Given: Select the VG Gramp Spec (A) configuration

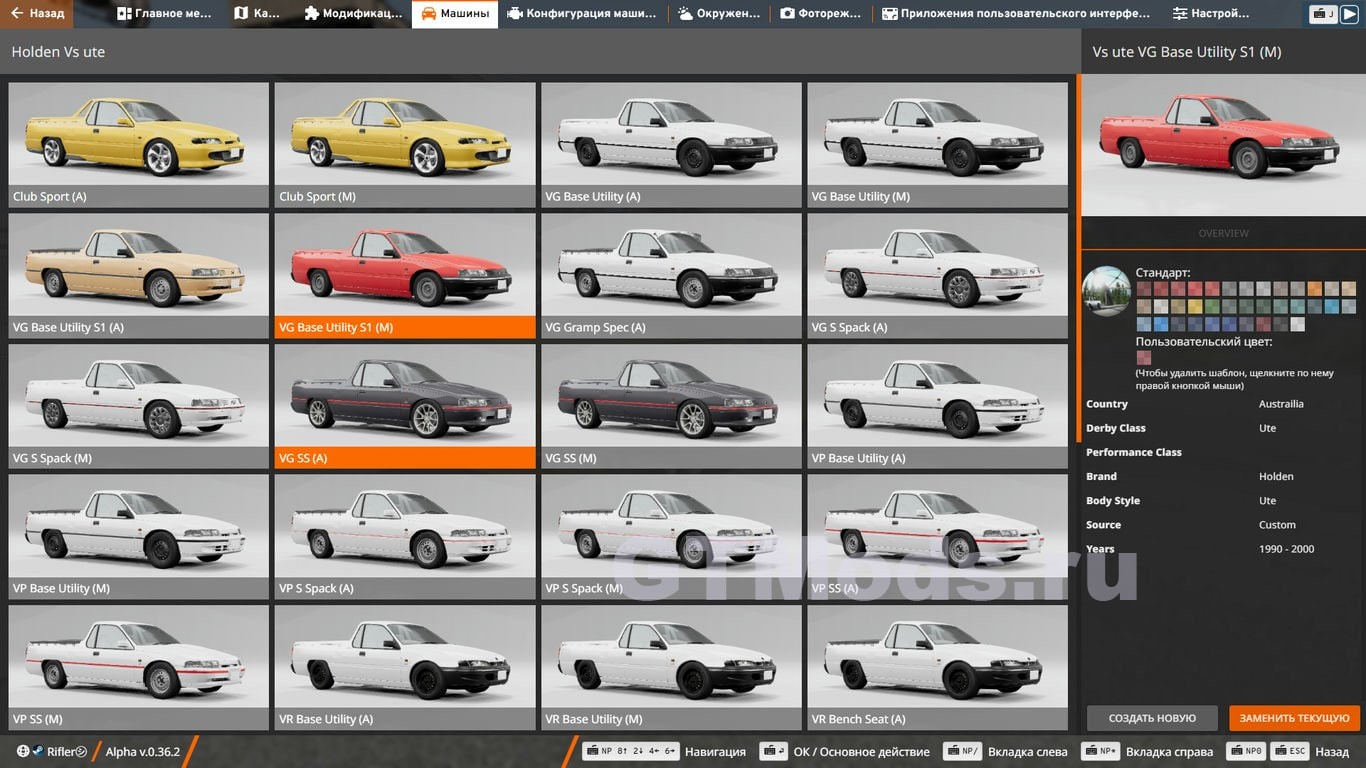Looking at the screenshot, I should (671, 276).
